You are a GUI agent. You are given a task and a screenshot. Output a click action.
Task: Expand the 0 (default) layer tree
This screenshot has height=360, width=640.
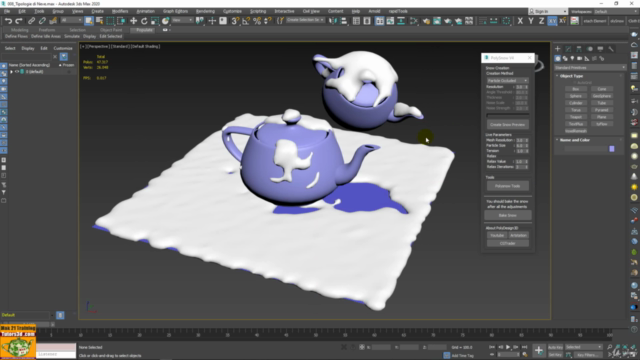[x=11, y=72]
